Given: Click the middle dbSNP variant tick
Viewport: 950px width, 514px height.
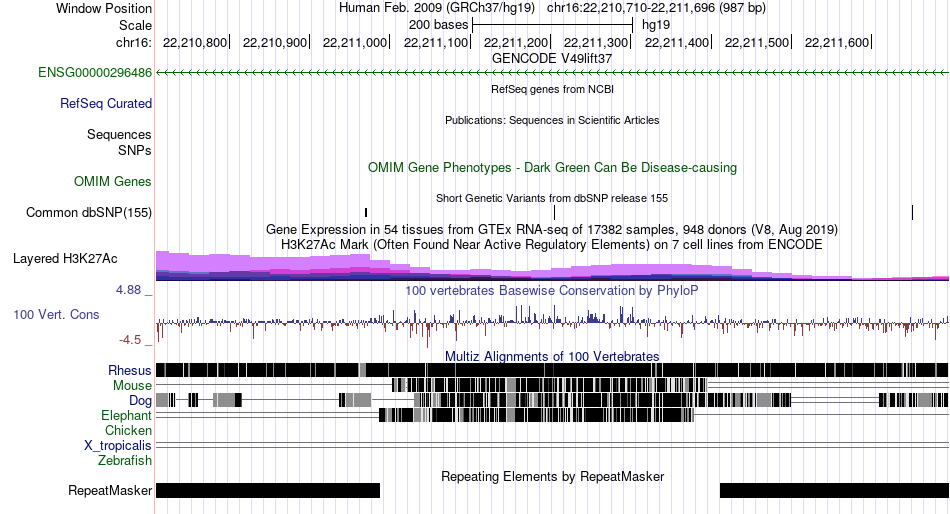Looking at the screenshot, I should click(554, 212).
